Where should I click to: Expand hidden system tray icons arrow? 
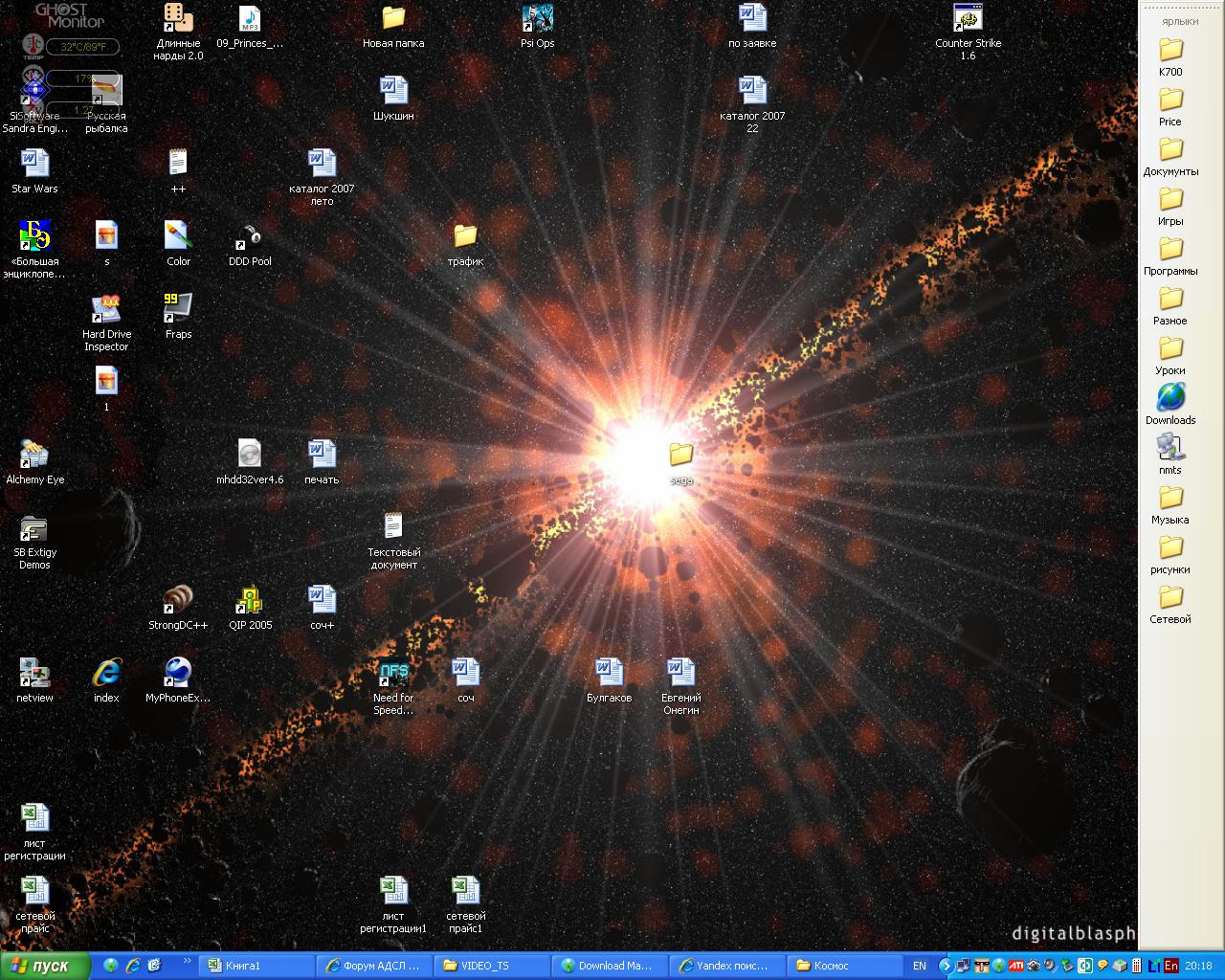coord(946,966)
